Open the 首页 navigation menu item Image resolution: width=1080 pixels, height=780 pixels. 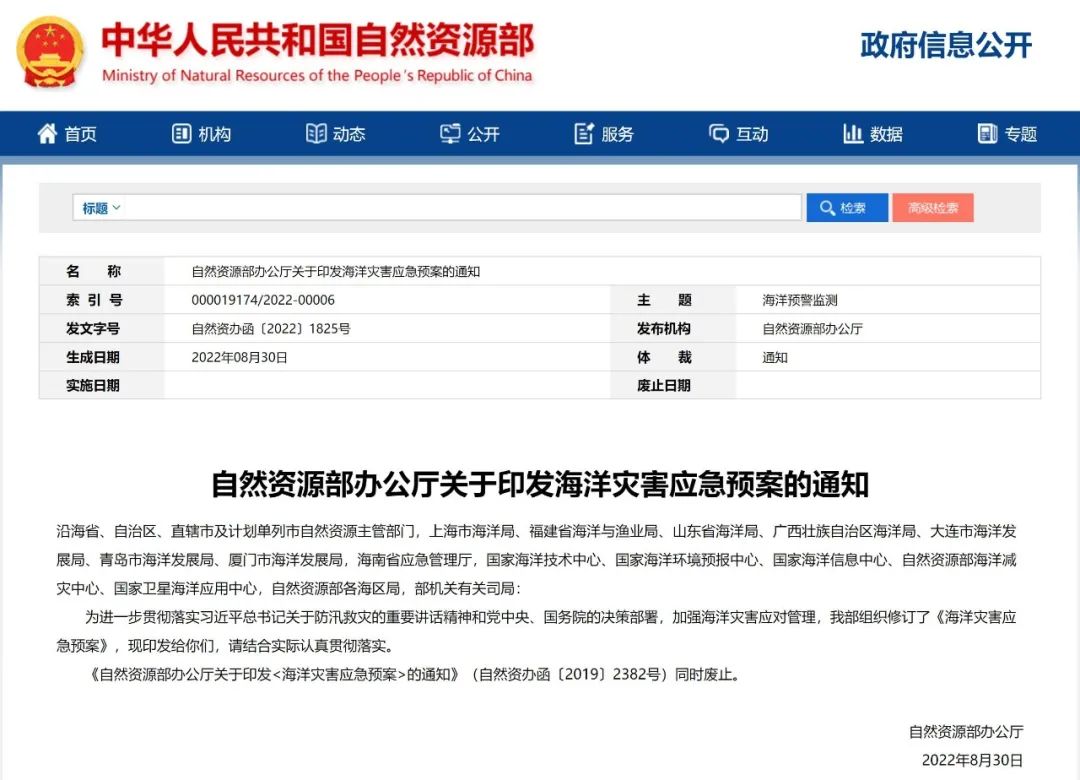81,134
